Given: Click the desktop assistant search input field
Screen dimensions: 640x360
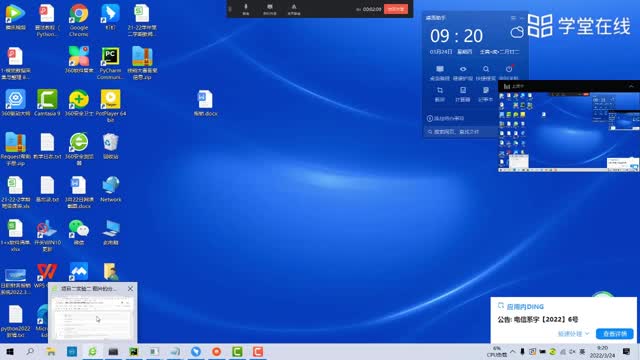Looking at the screenshot, I should [x=461, y=132].
